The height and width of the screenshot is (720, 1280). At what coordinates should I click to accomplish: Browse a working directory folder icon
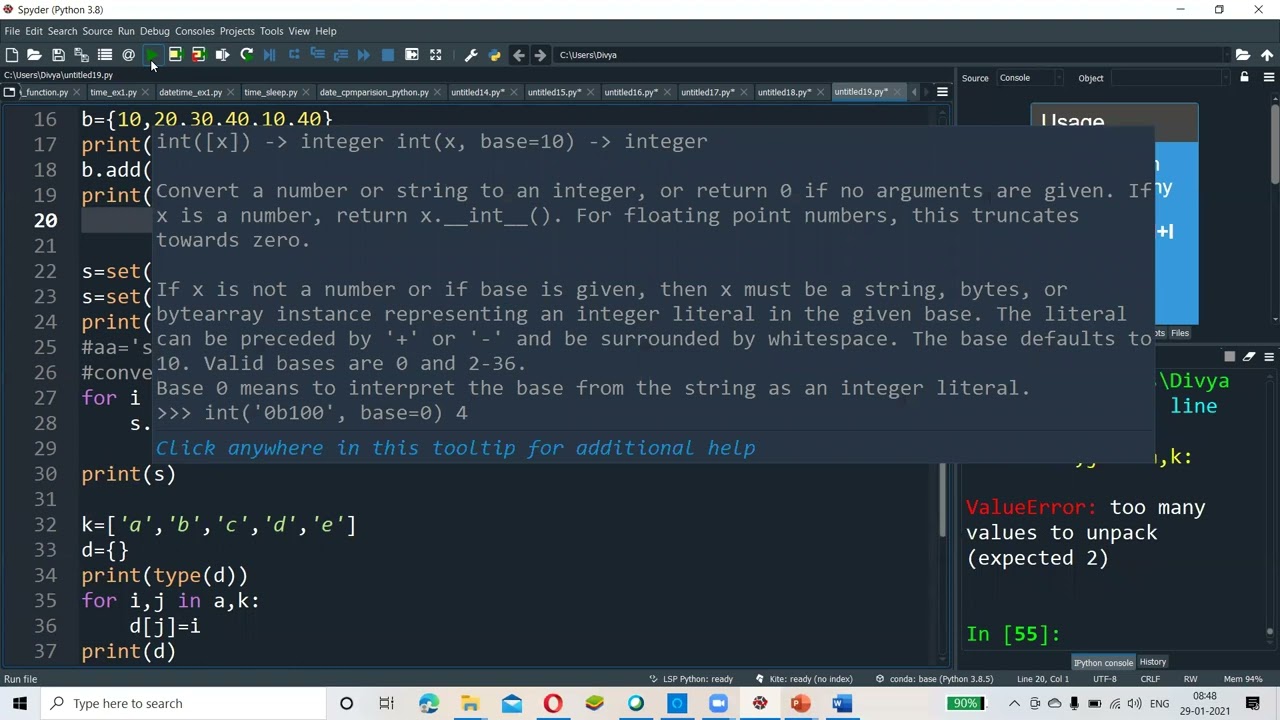coord(1242,55)
